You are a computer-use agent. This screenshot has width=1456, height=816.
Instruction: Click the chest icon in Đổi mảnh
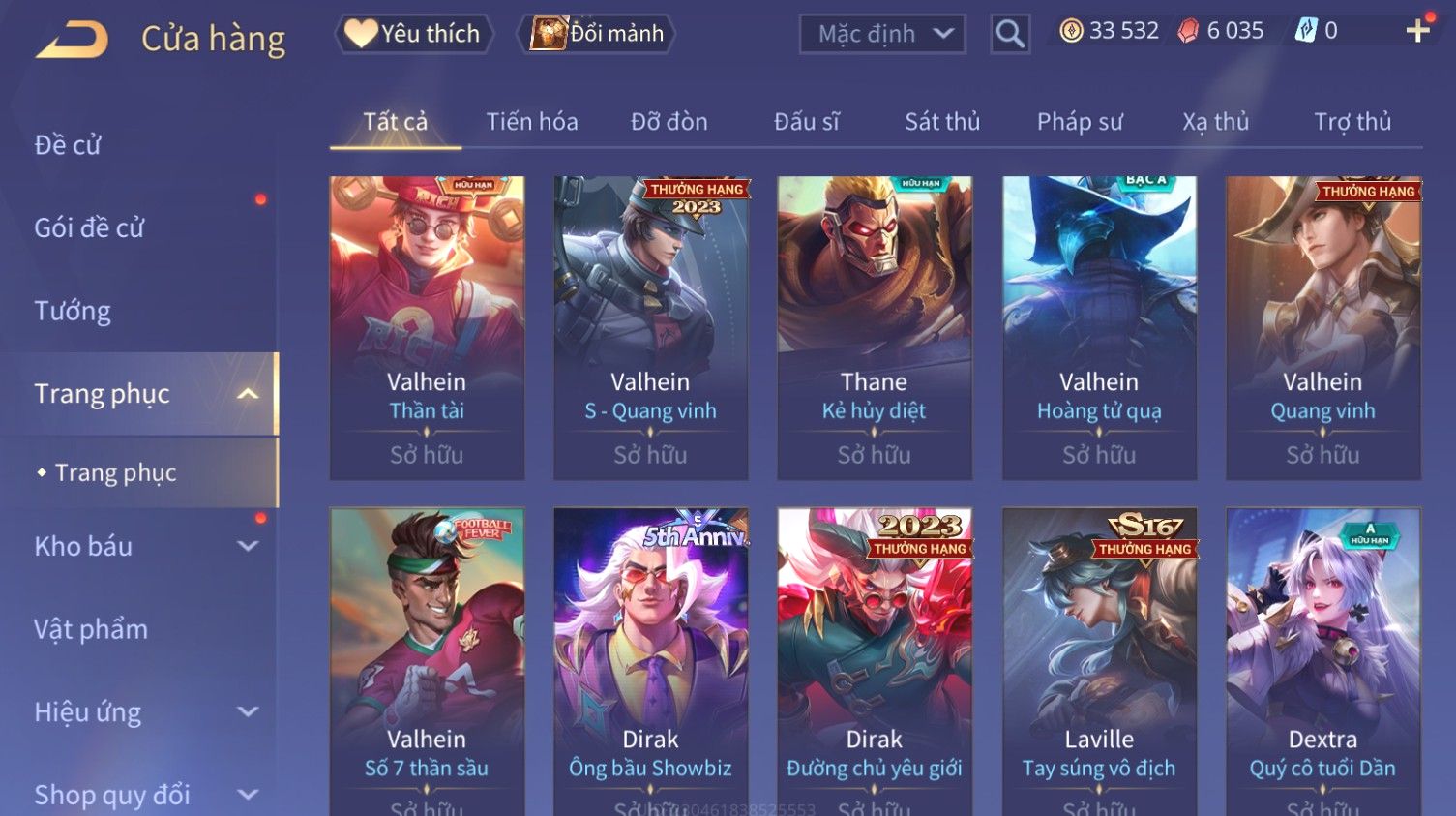click(x=549, y=33)
